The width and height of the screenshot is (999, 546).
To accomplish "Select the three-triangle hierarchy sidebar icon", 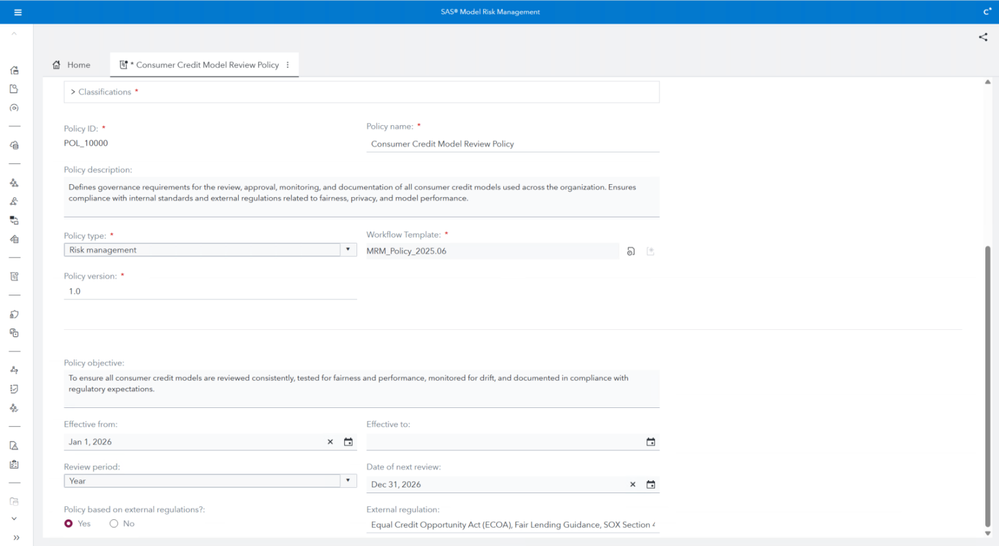I will 14,183.
